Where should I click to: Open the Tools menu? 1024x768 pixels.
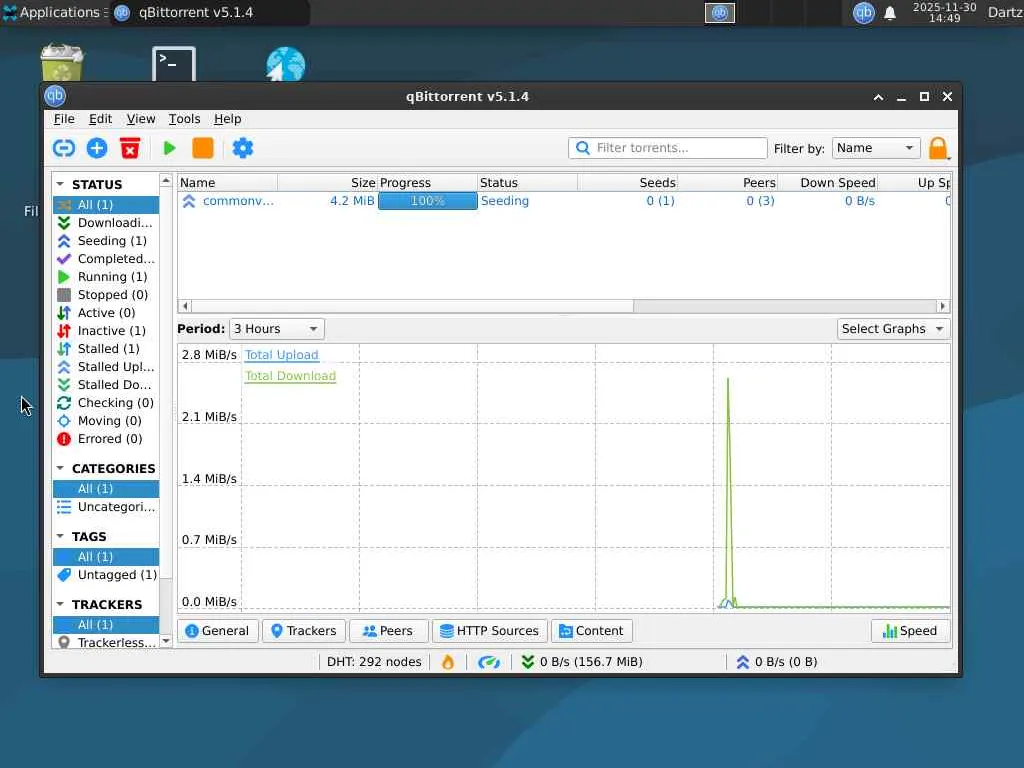click(x=184, y=119)
